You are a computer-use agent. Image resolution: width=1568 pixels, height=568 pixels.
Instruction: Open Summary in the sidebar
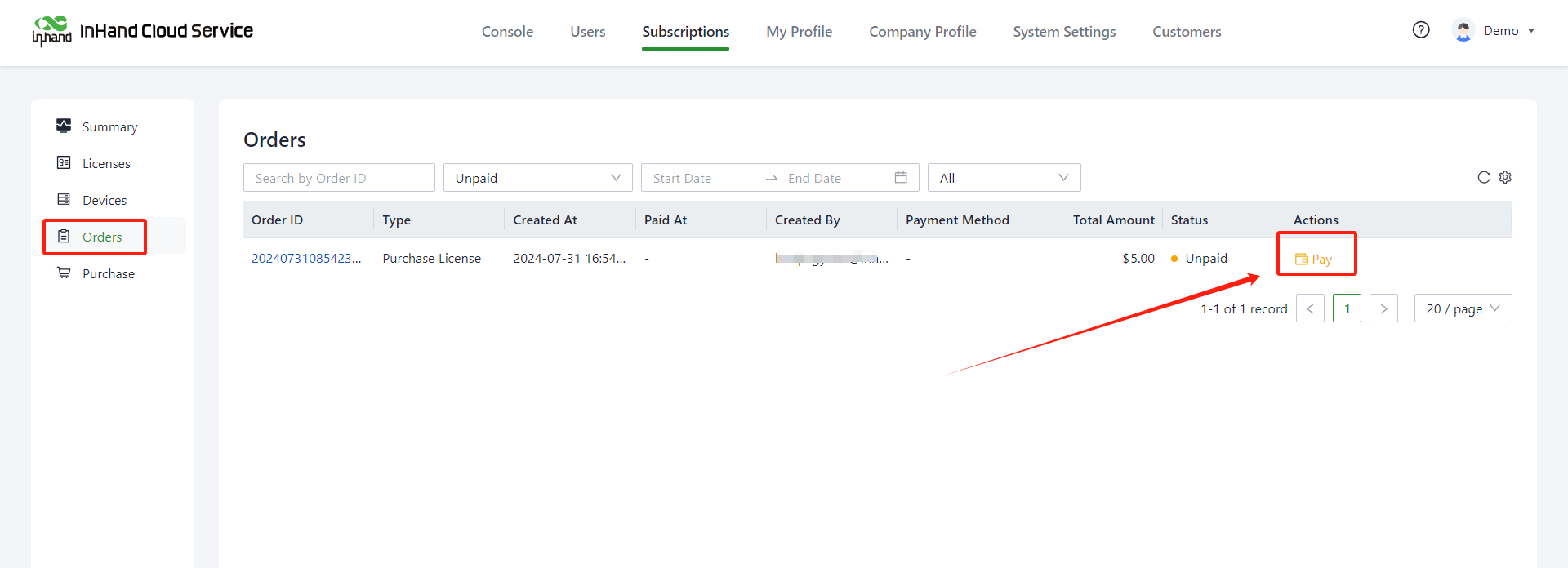(x=109, y=126)
